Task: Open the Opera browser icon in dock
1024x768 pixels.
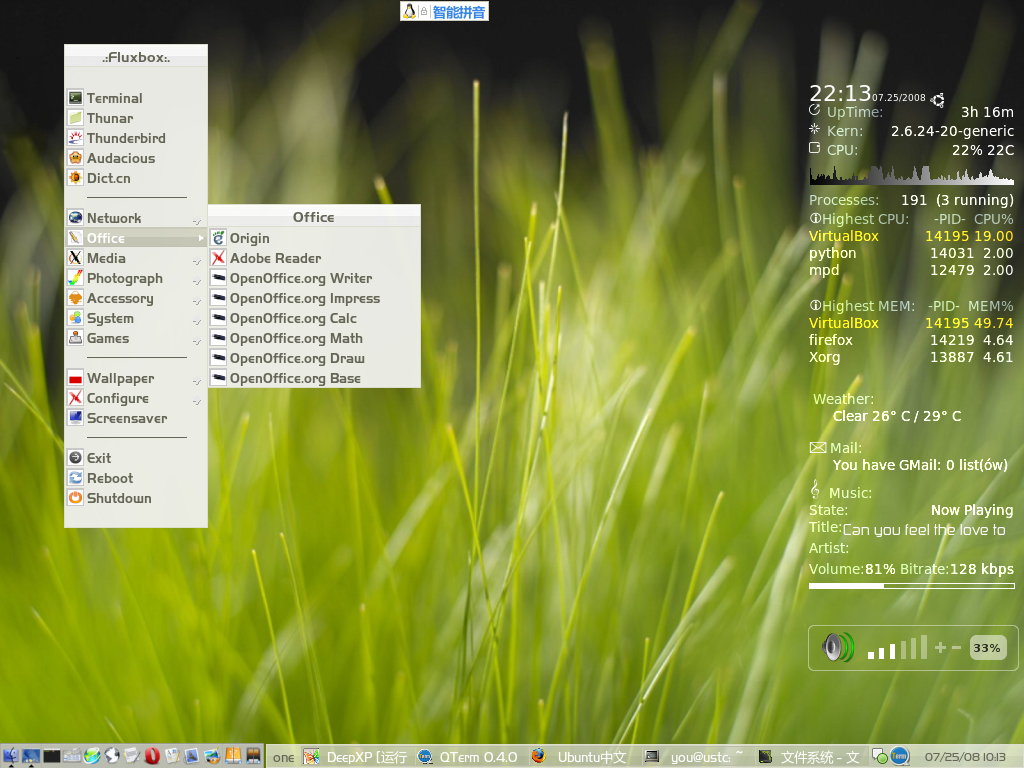Action: 152,756
